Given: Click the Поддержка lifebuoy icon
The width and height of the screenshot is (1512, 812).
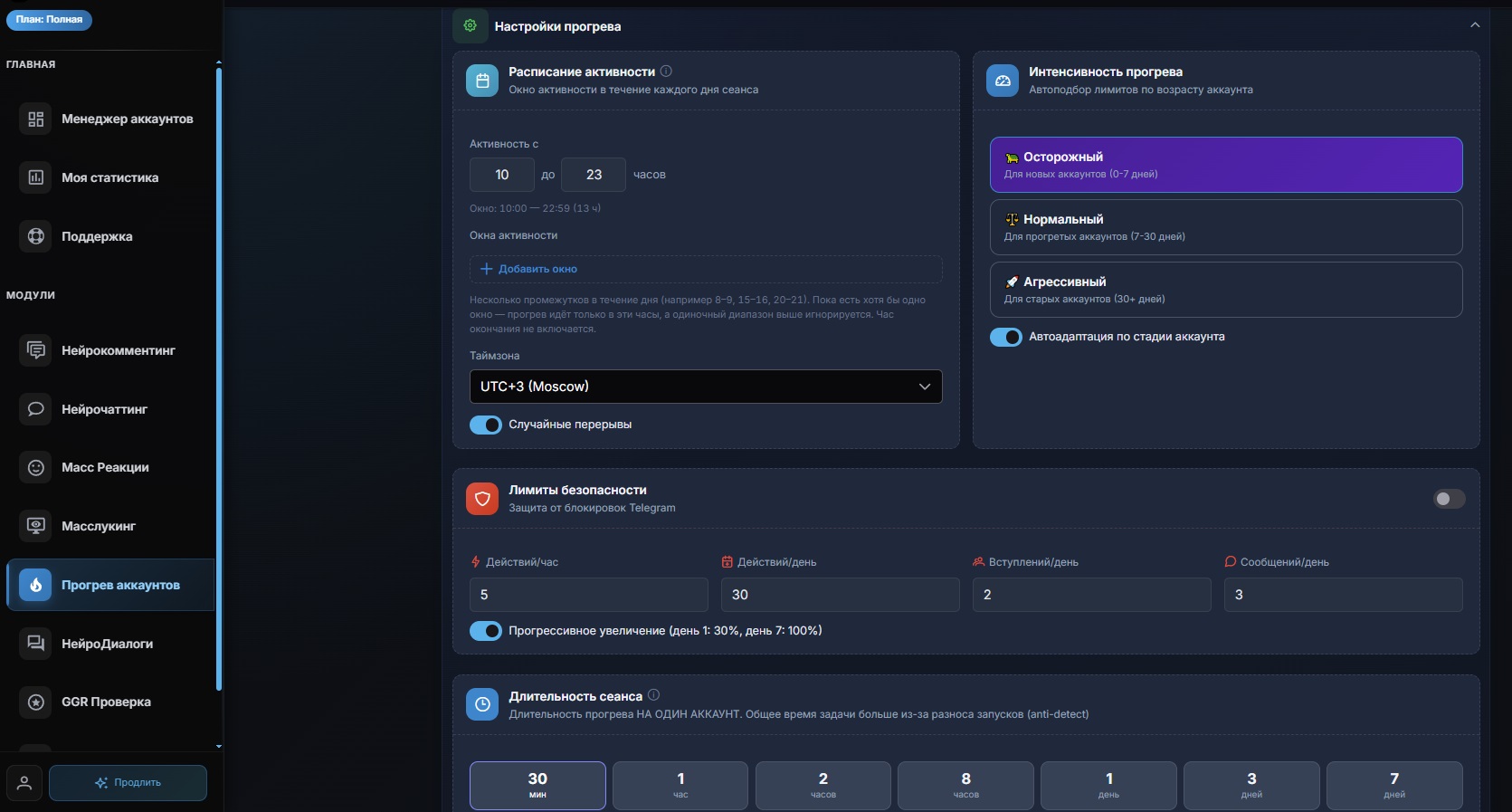Looking at the screenshot, I should click(36, 236).
